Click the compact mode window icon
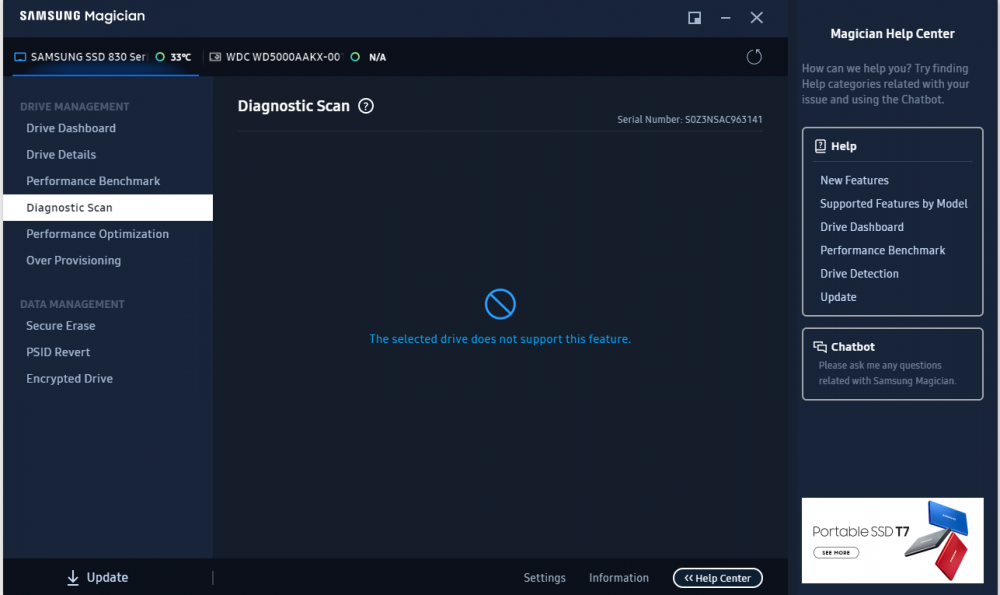This screenshot has height=595, width=1000. [x=695, y=18]
